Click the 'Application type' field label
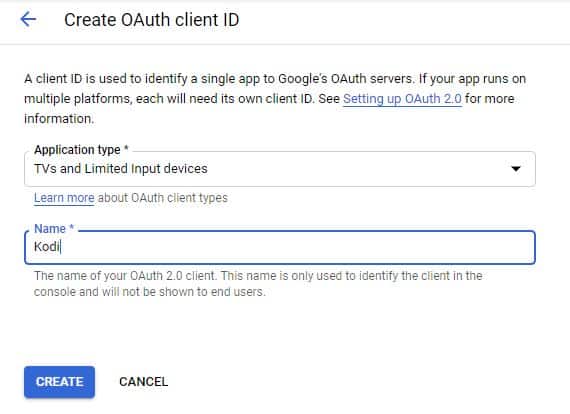This screenshot has width=570, height=414. click(77, 150)
